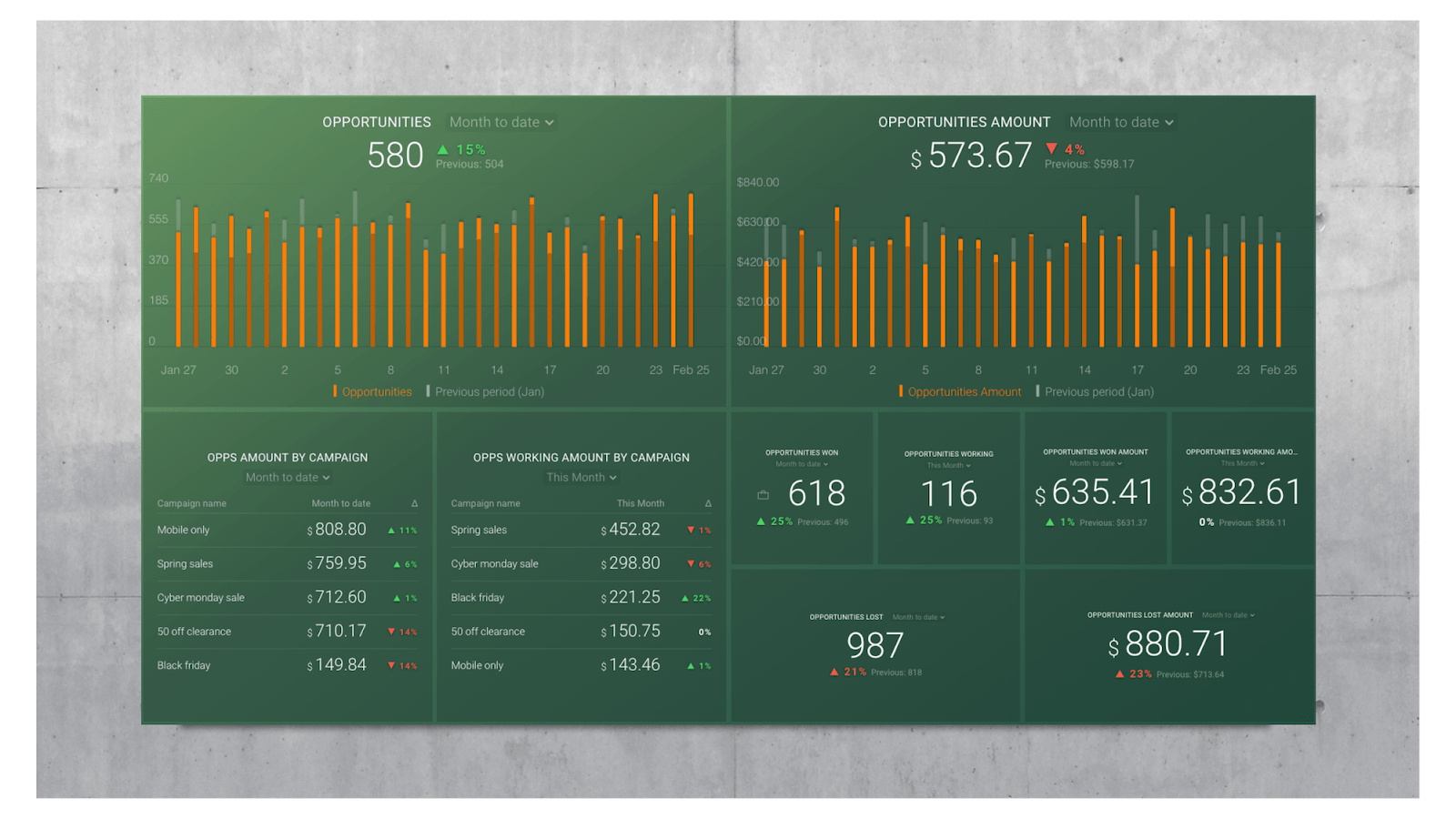
Task: Click the 15% increase indicator under Opportunities
Action: click(x=461, y=149)
